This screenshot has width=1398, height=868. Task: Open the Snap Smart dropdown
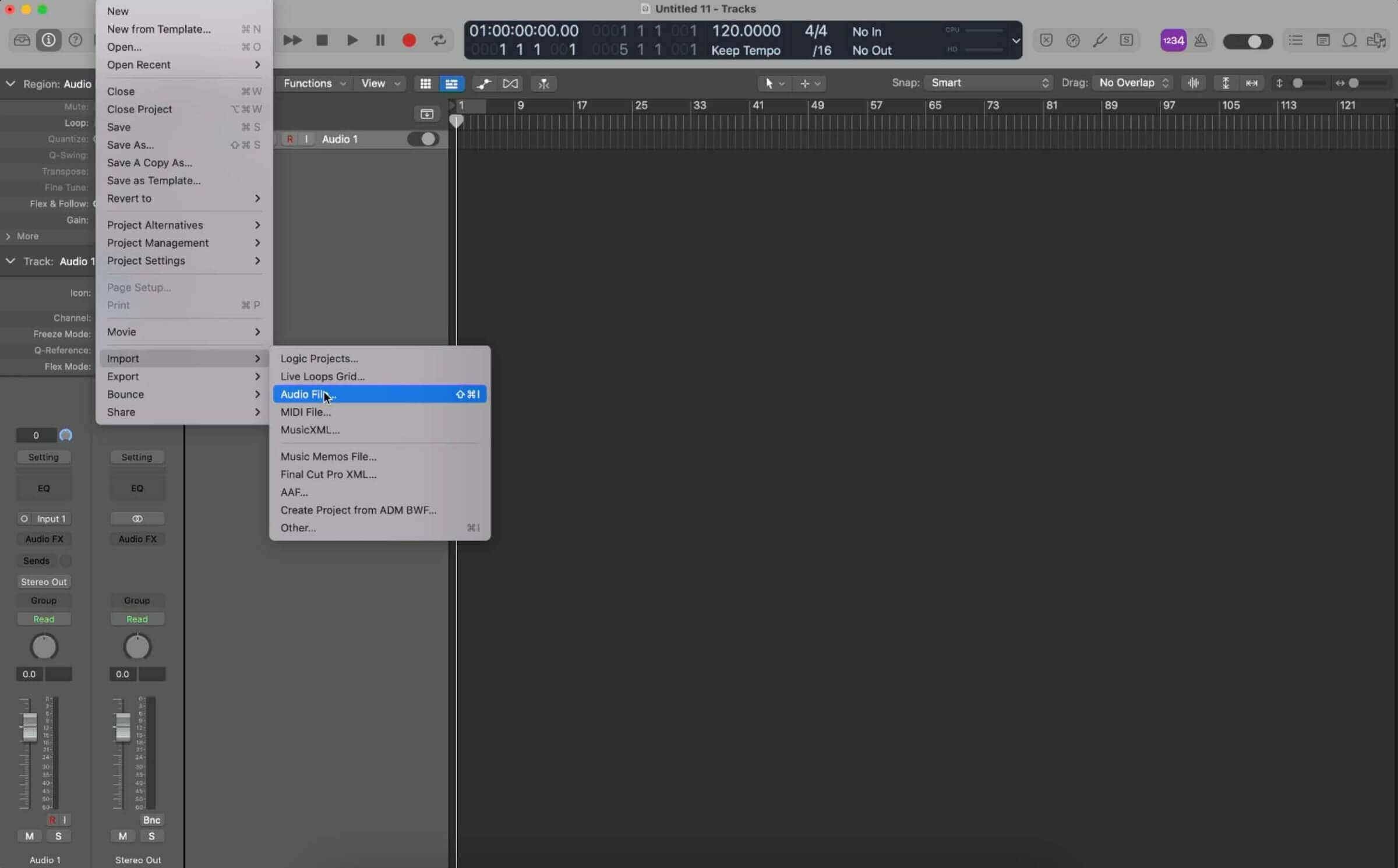point(988,83)
